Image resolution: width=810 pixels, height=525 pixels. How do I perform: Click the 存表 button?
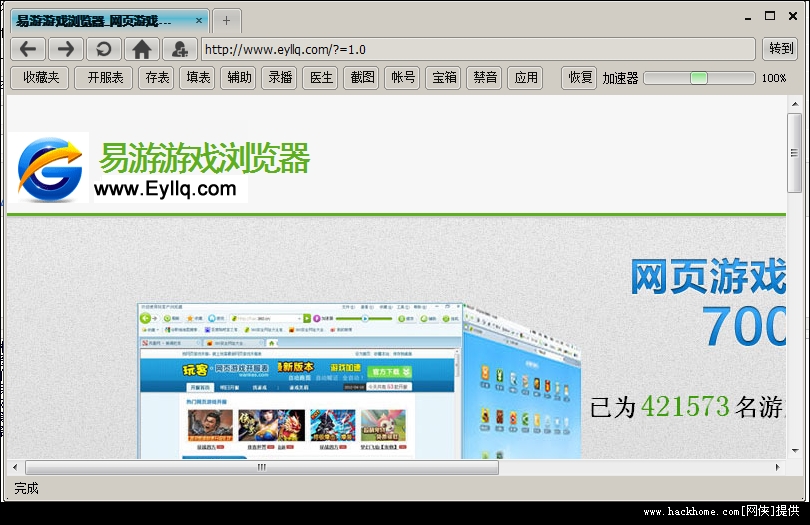click(157, 78)
